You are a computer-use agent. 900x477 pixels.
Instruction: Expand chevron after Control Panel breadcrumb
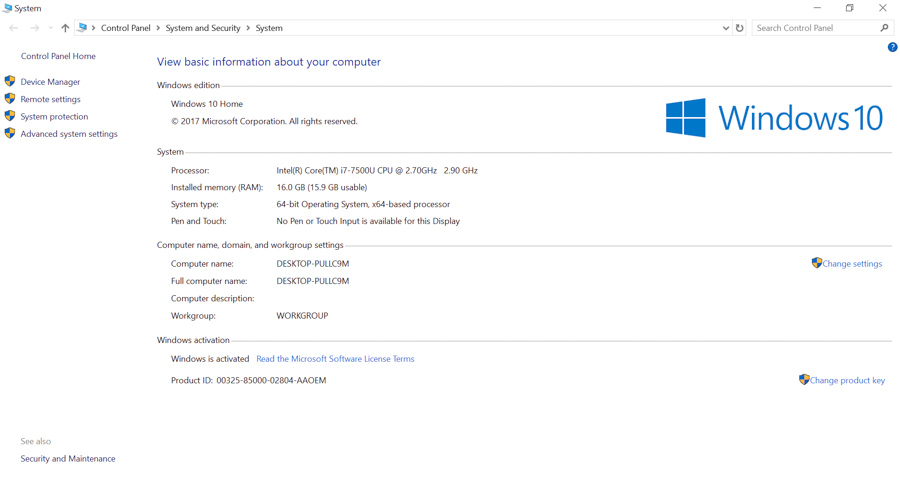[158, 28]
